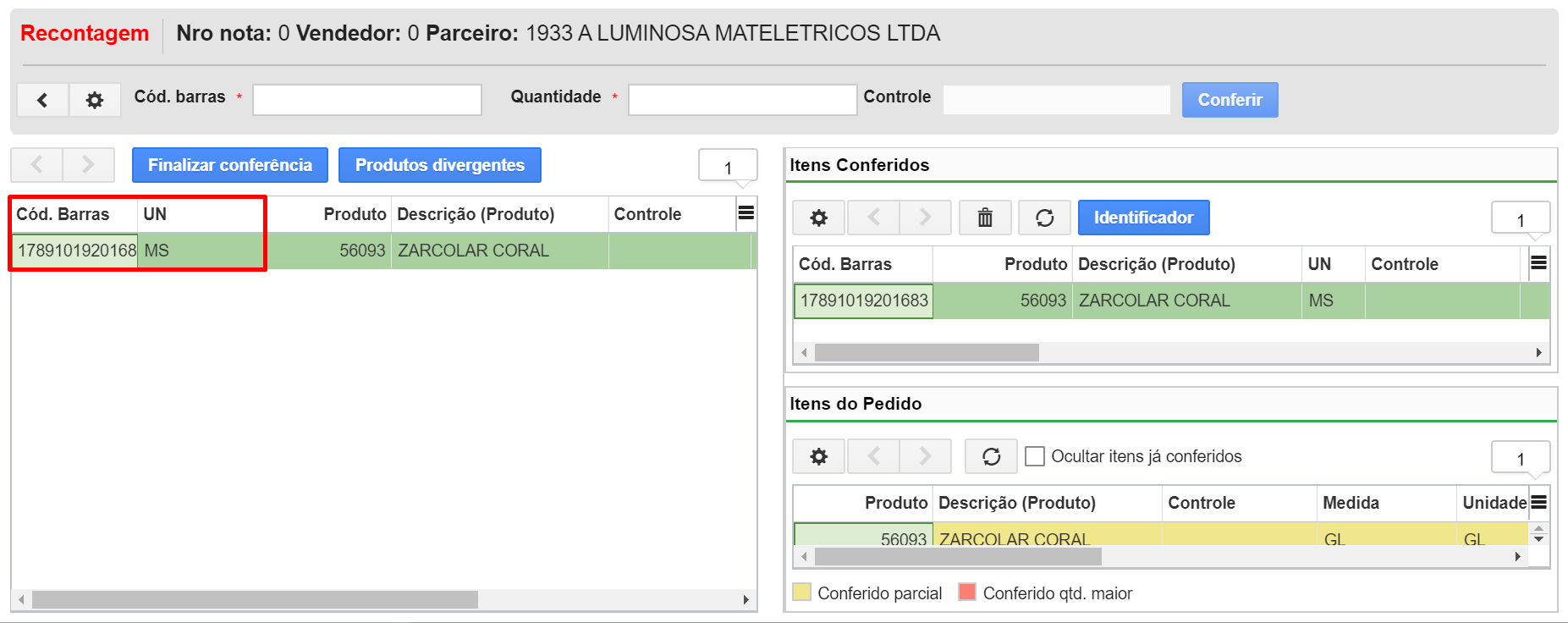Image resolution: width=1568 pixels, height=623 pixels.
Task: Refresh the Itens Conferidos grid
Action: click(x=1045, y=218)
